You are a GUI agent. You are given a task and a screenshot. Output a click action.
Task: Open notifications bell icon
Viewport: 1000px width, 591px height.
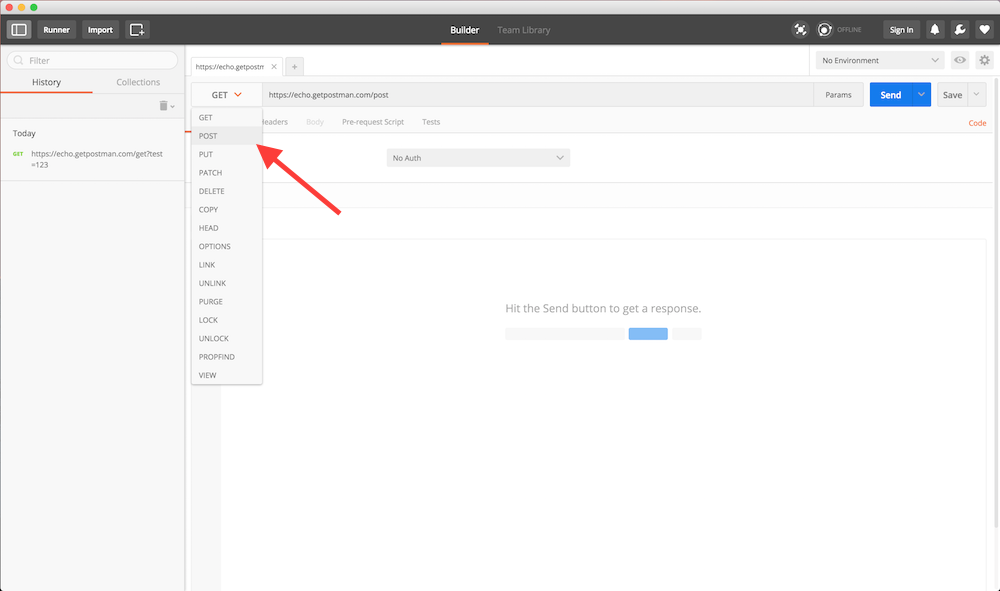tap(935, 29)
